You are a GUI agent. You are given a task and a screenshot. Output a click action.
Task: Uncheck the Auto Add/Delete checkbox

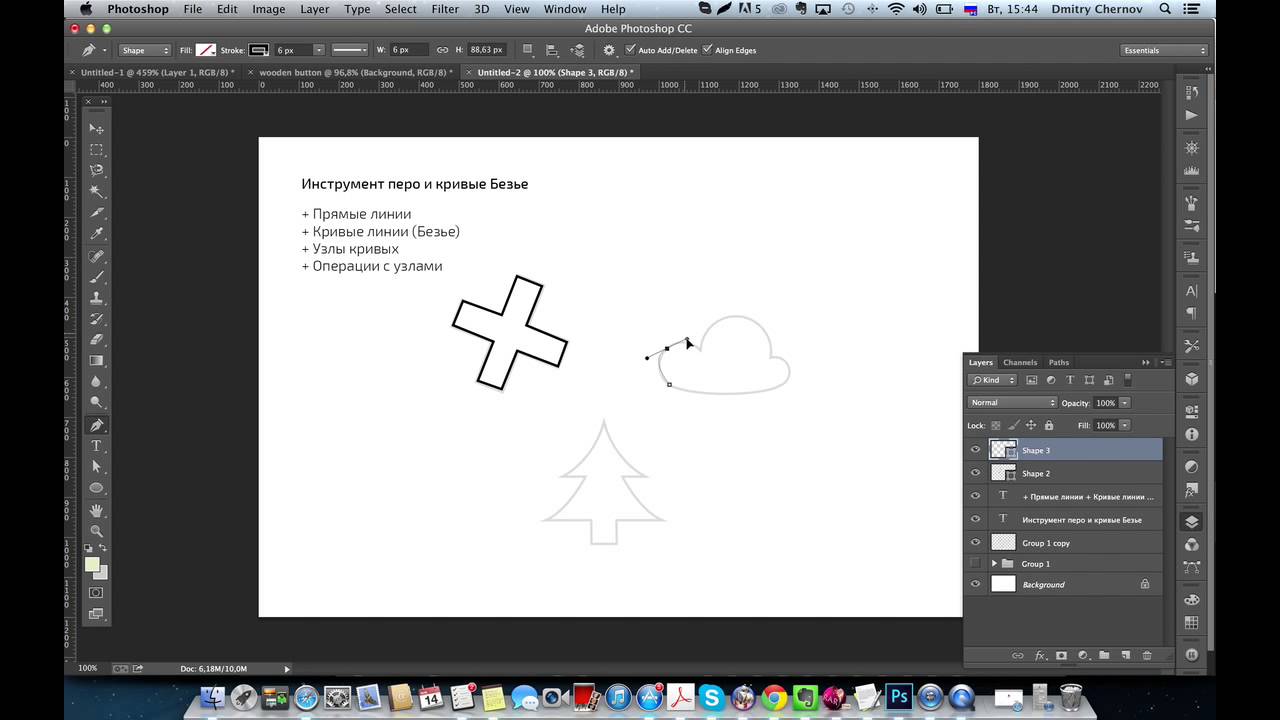coord(630,50)
